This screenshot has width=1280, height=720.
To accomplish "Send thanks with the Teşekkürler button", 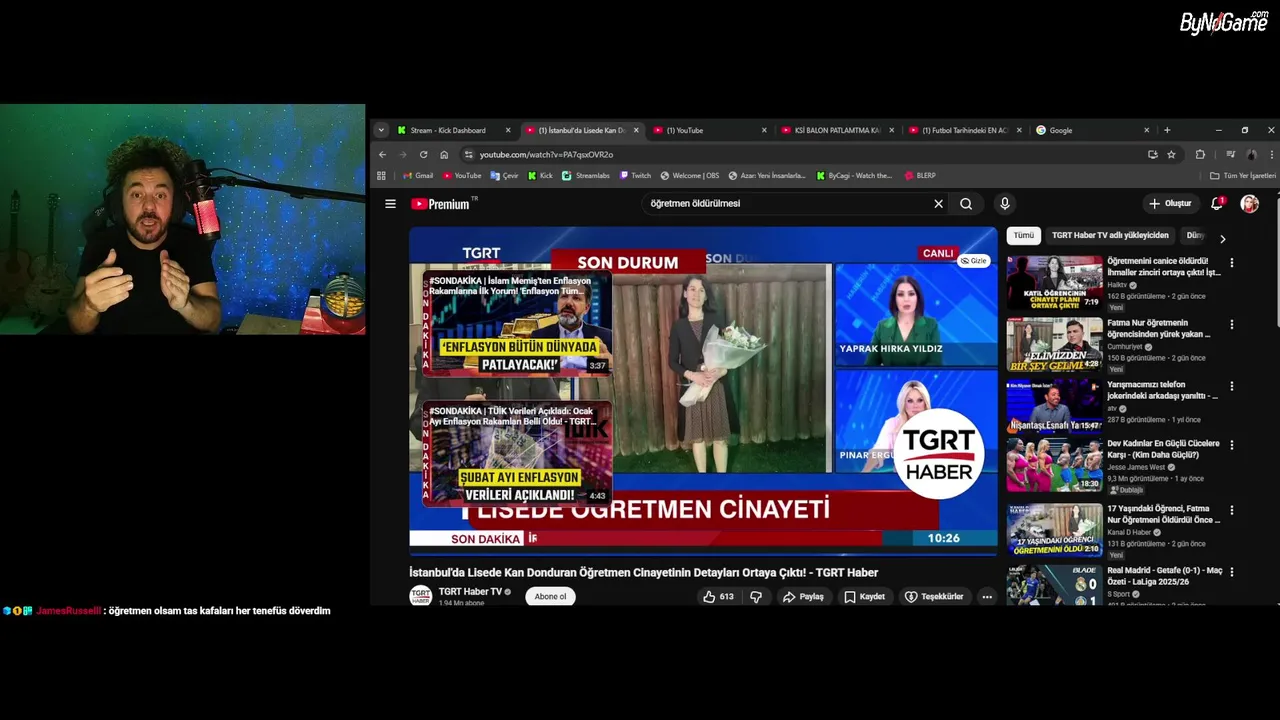I will pos(934,597).
